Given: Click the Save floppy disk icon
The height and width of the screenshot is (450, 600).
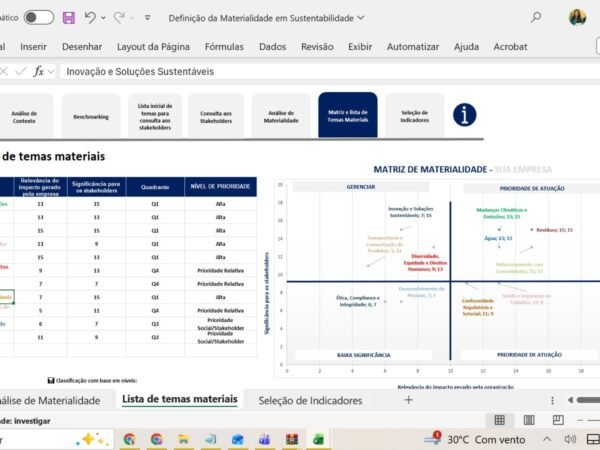Looking at the screenshot, I should (x=68, y=18).
